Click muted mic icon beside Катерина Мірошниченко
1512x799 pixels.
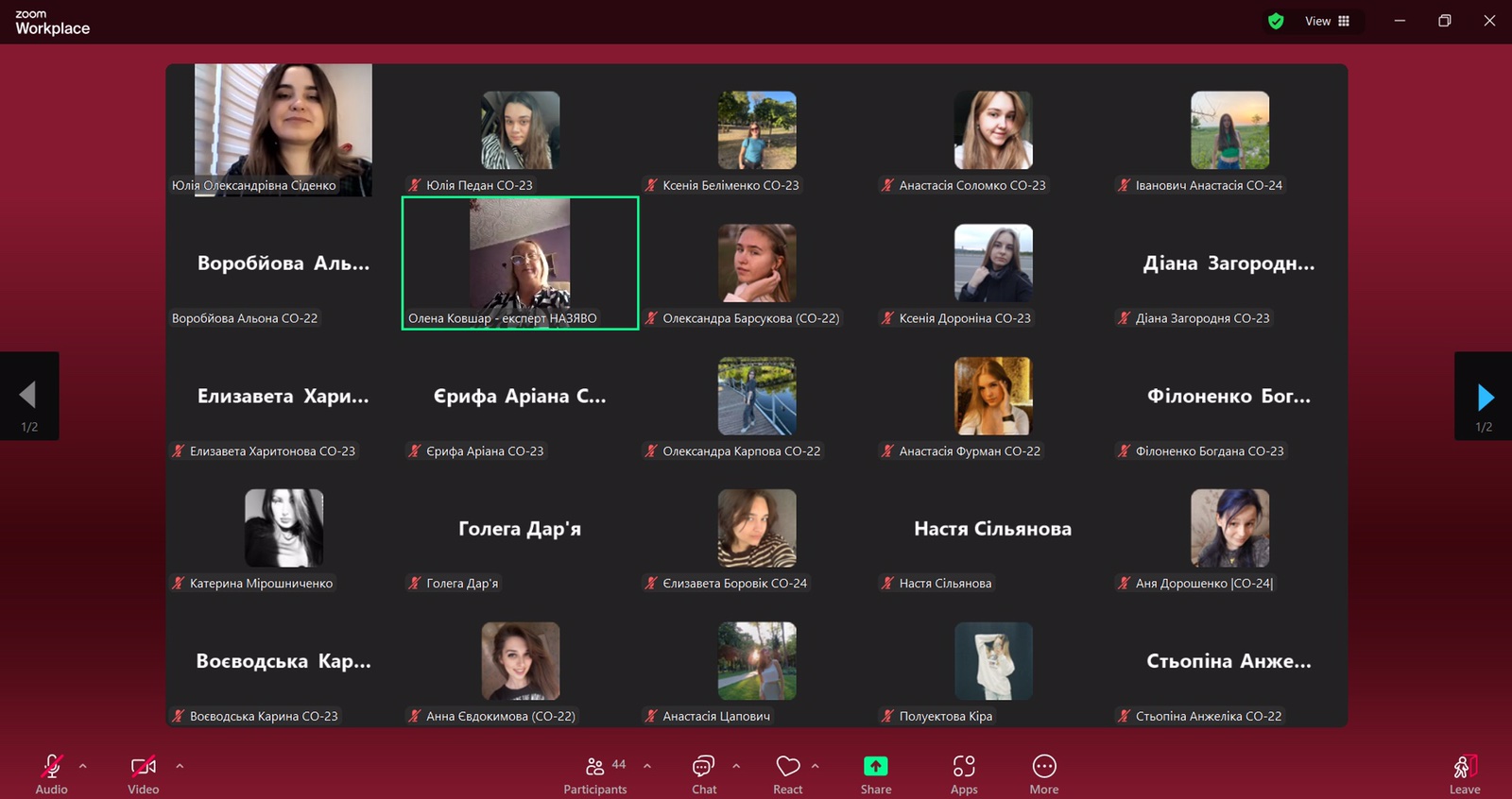178,584
